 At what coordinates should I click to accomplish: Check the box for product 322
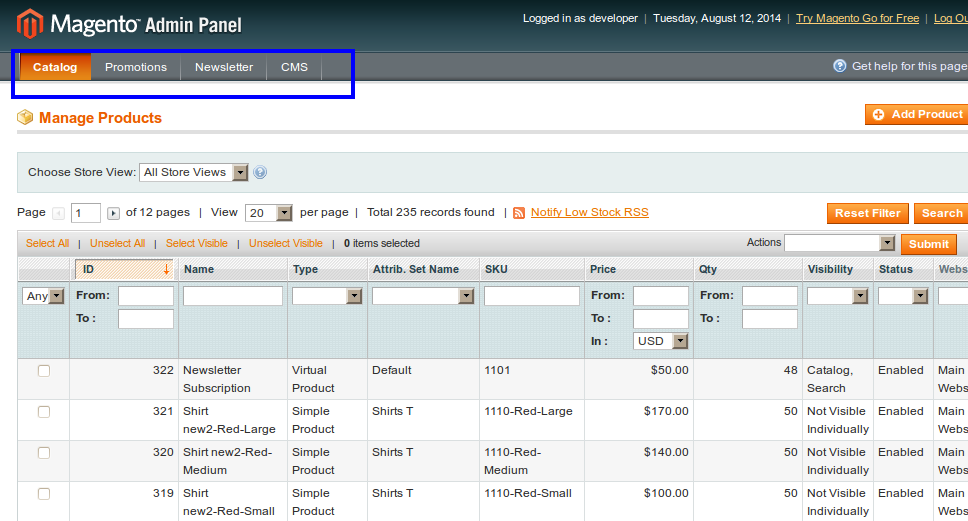(x=44, y=371)
